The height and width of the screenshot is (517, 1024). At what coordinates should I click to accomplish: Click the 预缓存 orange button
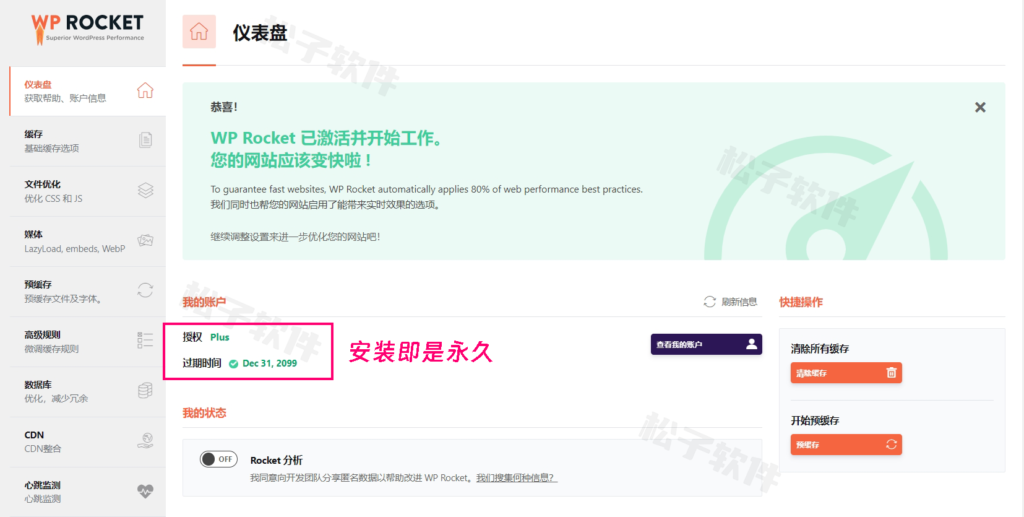846,445
